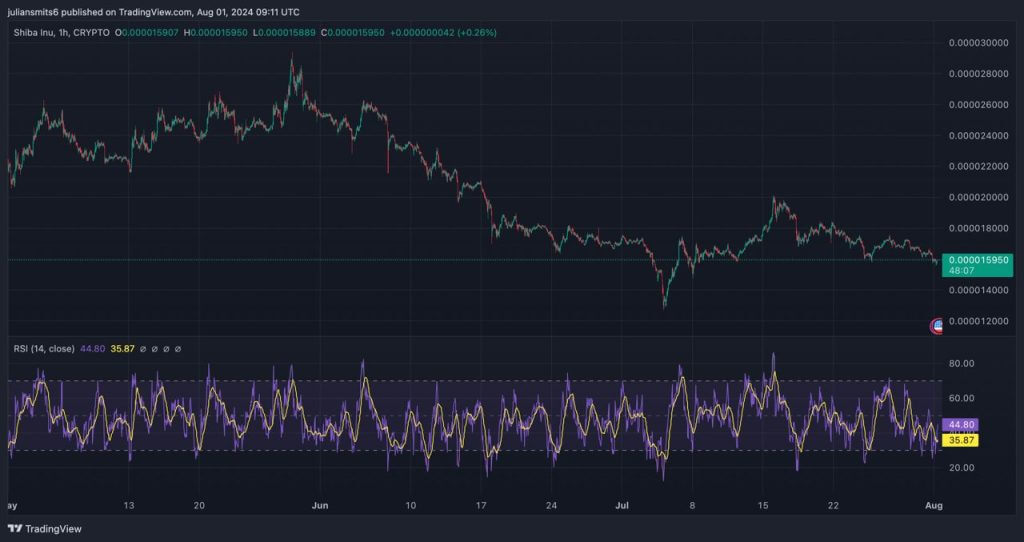Click the 10 date on time axis
This screenshot has width=1024, height=542.
[410, 505]
